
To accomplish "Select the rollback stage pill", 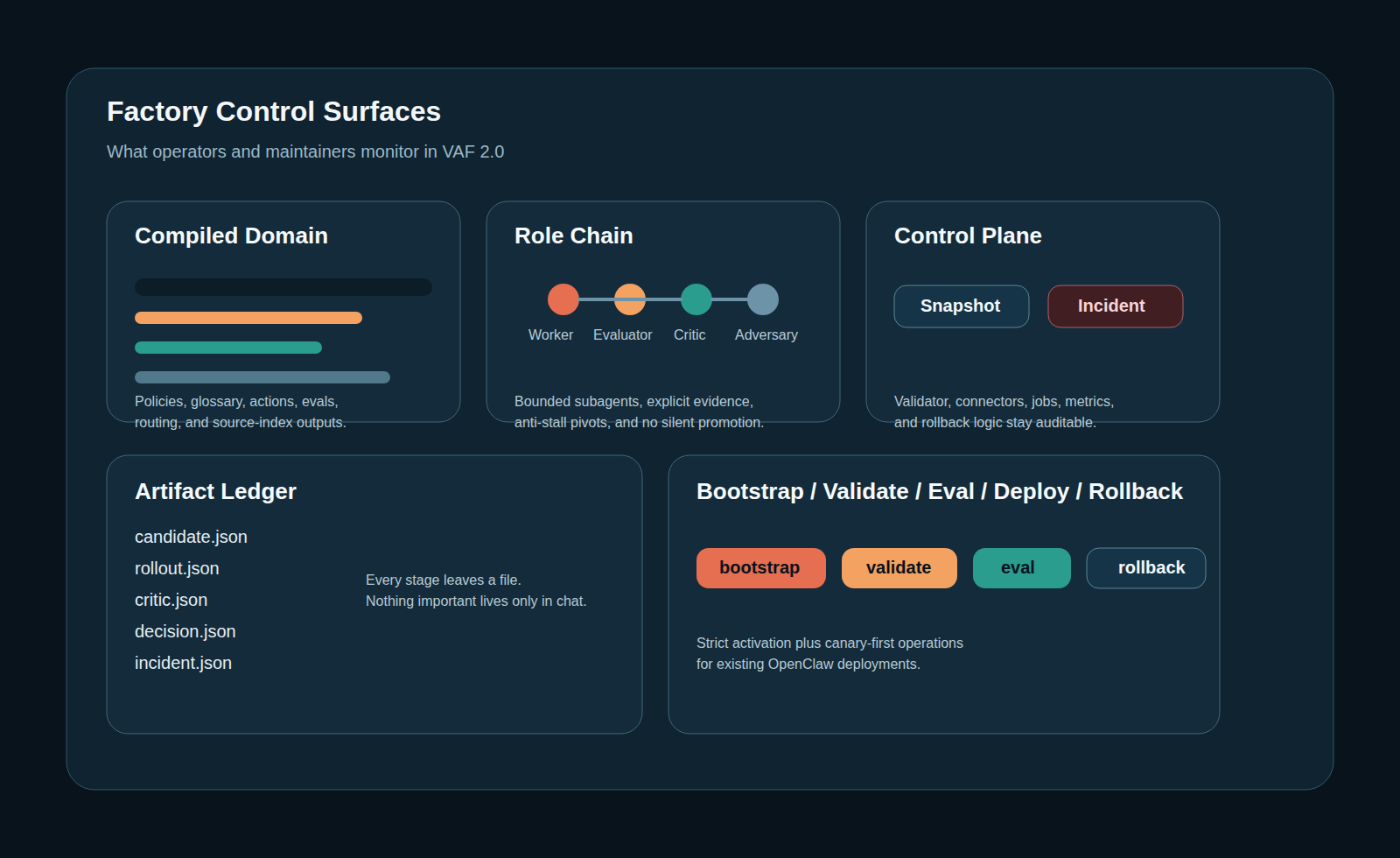I will [x=1145, y=568].
